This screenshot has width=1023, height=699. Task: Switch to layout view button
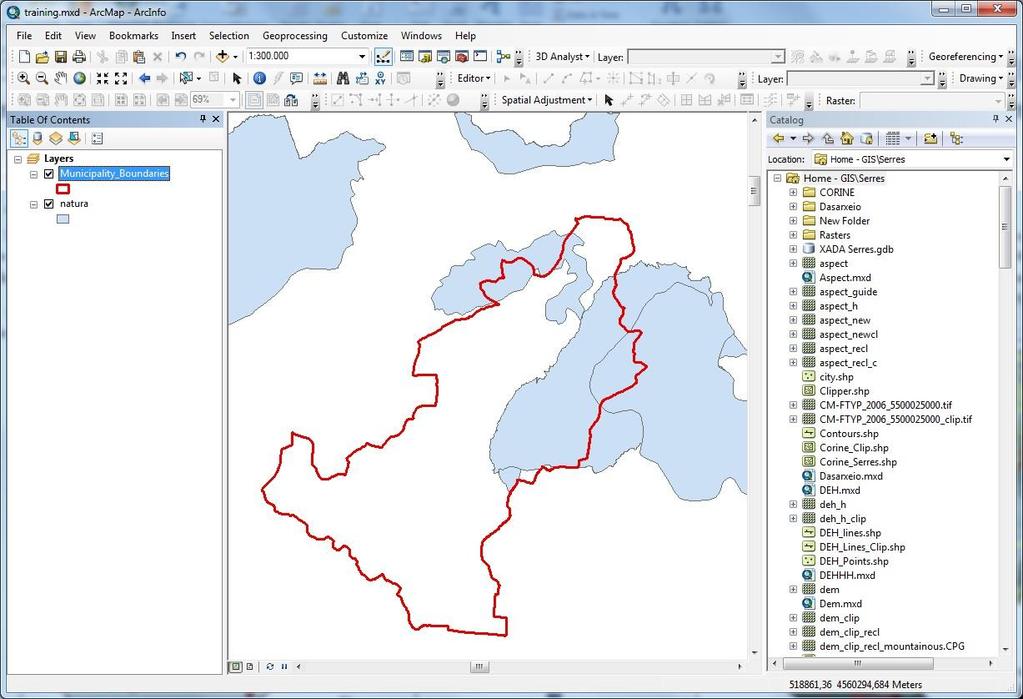pos(250,666)
